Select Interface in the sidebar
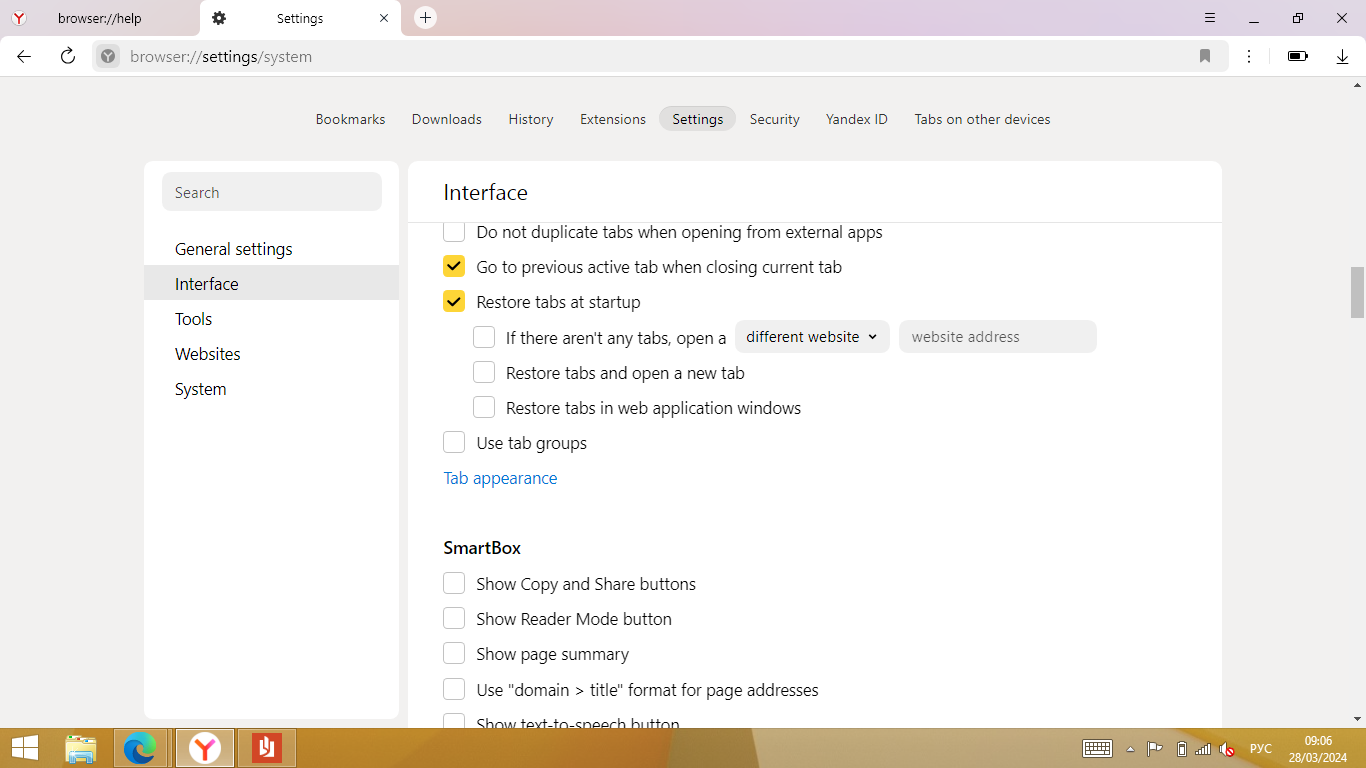The image size is (1366, 768). [271, 284]
